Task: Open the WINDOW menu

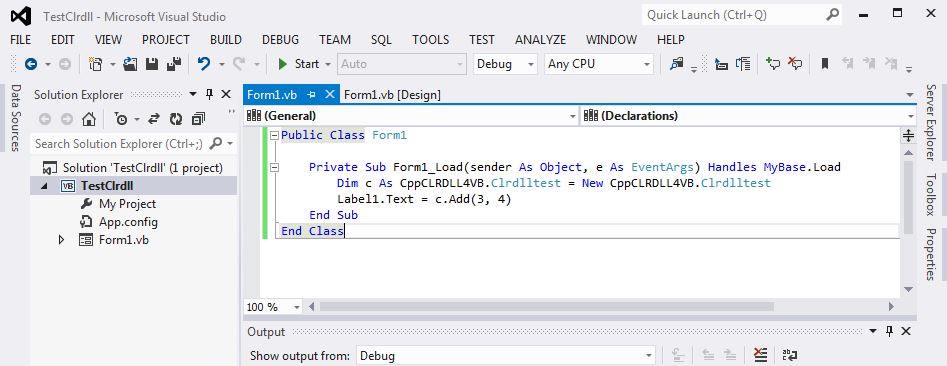Action: 611,40
